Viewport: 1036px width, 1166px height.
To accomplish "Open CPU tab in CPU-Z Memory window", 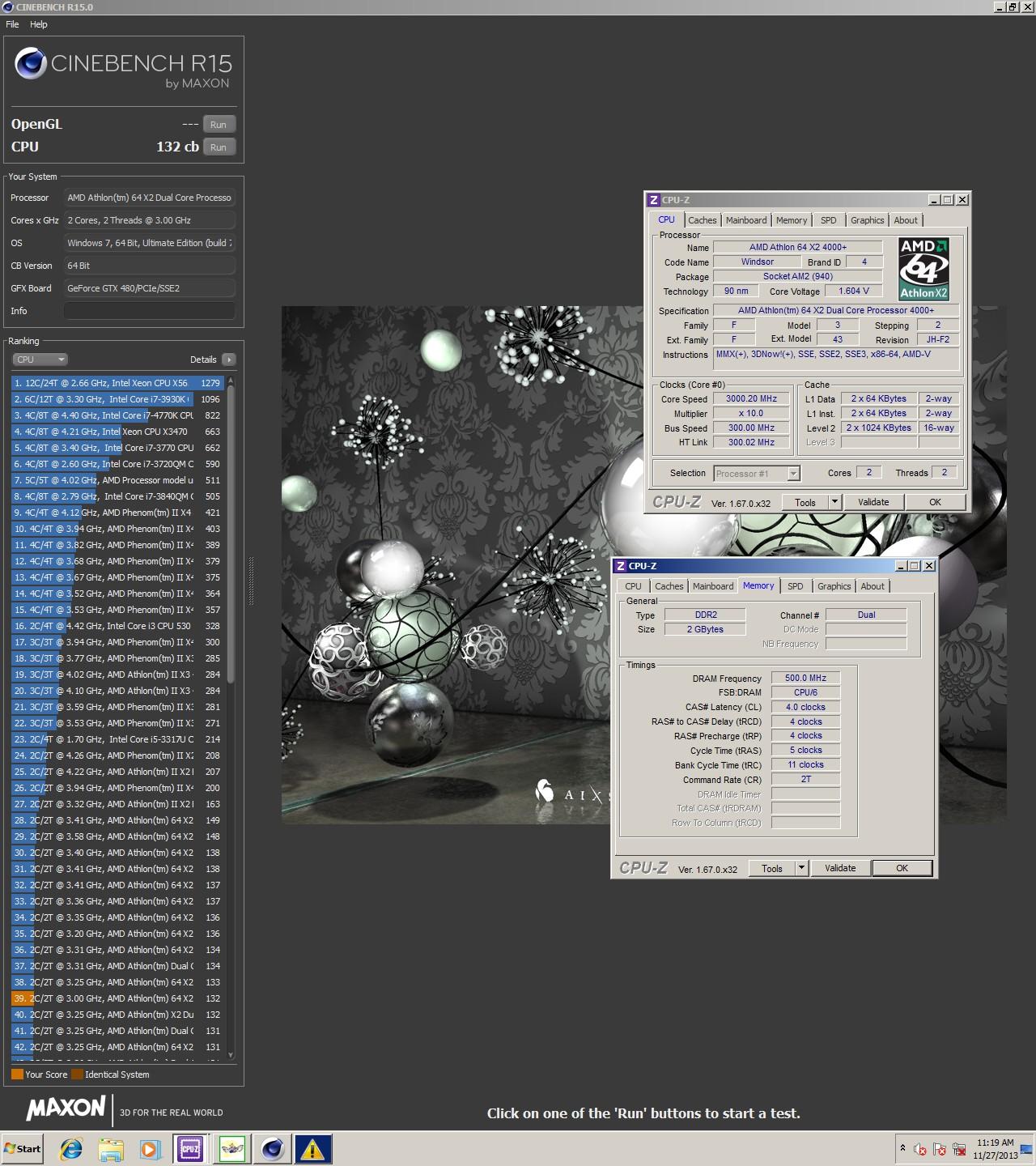I will click(x=633, y=586).
